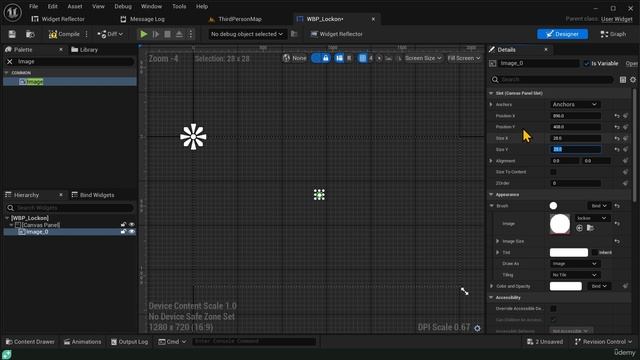Click Designer mode button

pyautogui.click(x=562, y=34)
